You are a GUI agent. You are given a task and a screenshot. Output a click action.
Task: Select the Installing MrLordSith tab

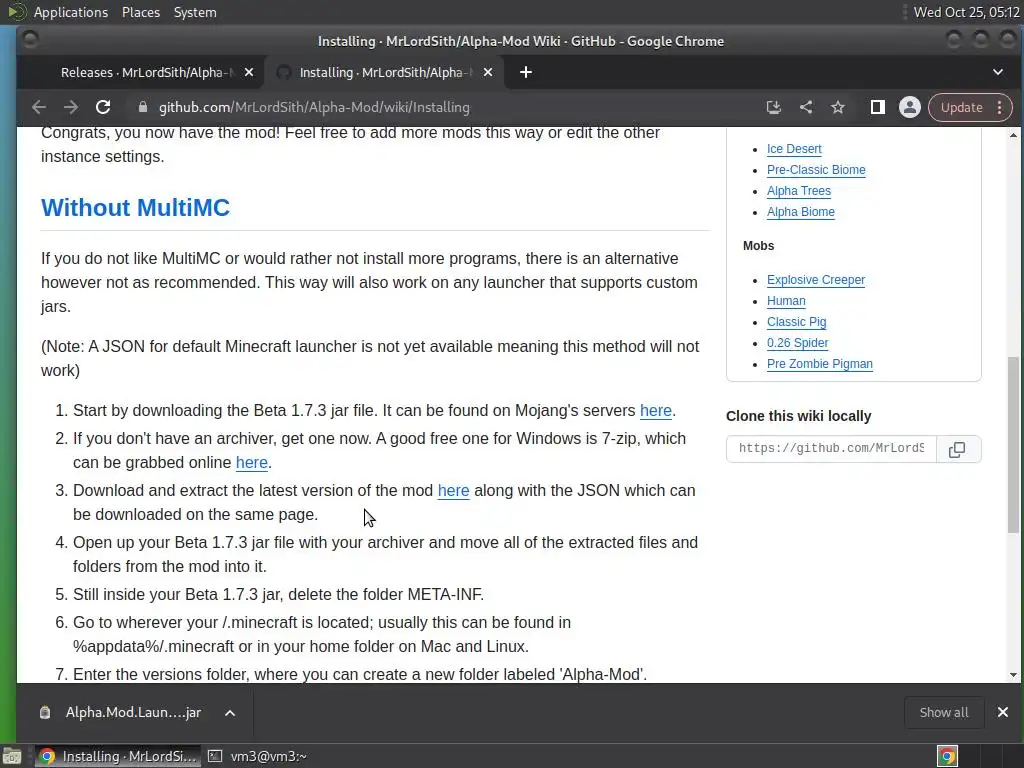click(x=383, y=72)
